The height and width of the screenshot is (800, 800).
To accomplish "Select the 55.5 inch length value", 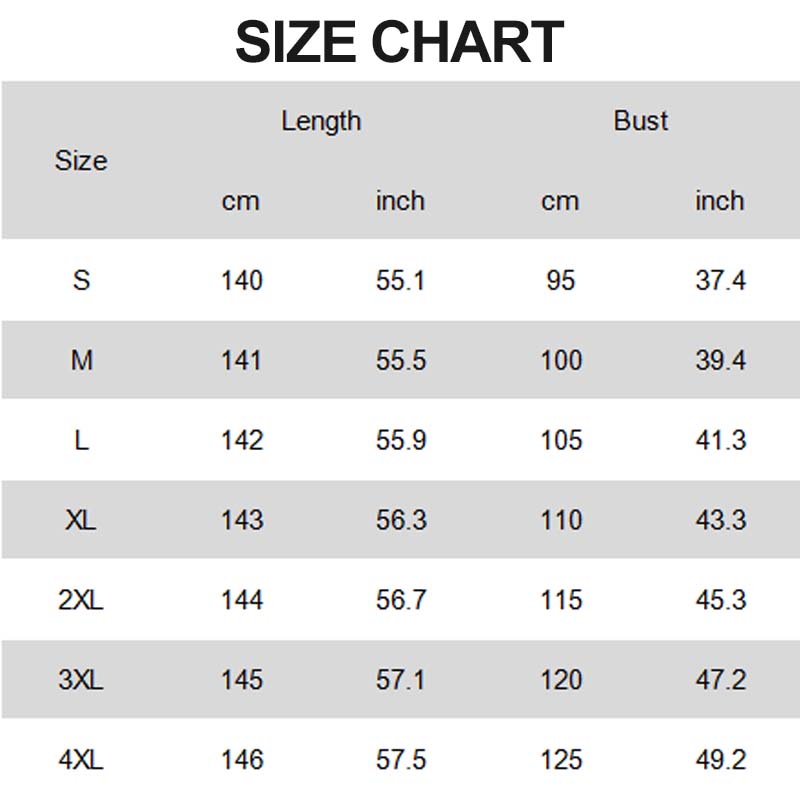I will (401, 361).
